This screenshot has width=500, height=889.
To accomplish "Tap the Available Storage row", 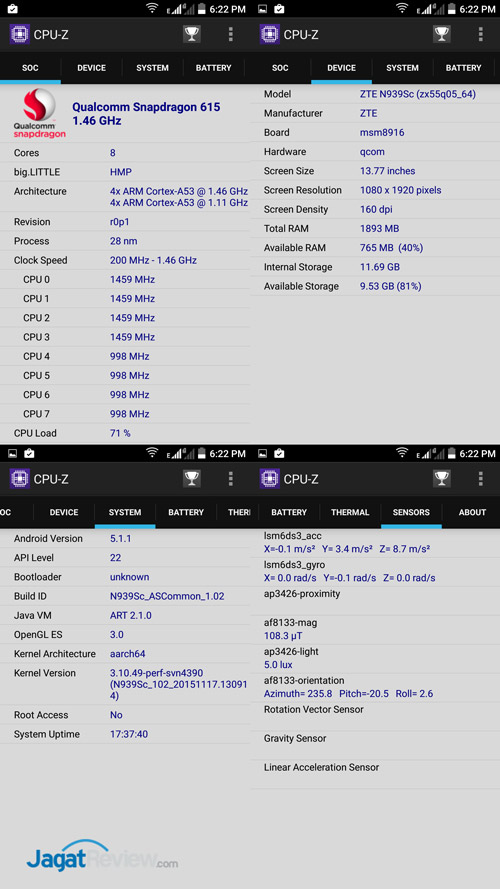I will [x=375, y=286].
